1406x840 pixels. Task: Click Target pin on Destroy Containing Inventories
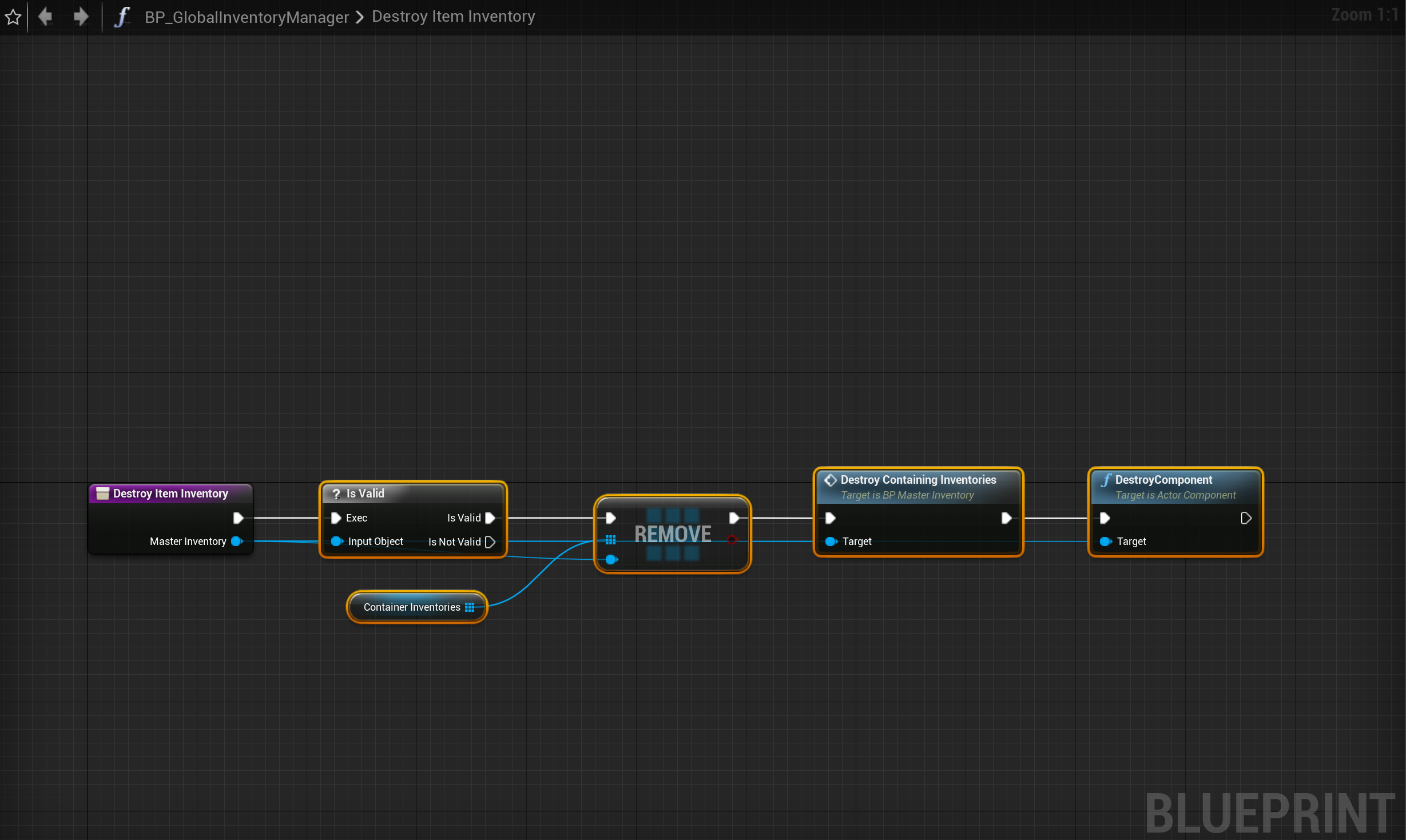(x=831, y=542)
